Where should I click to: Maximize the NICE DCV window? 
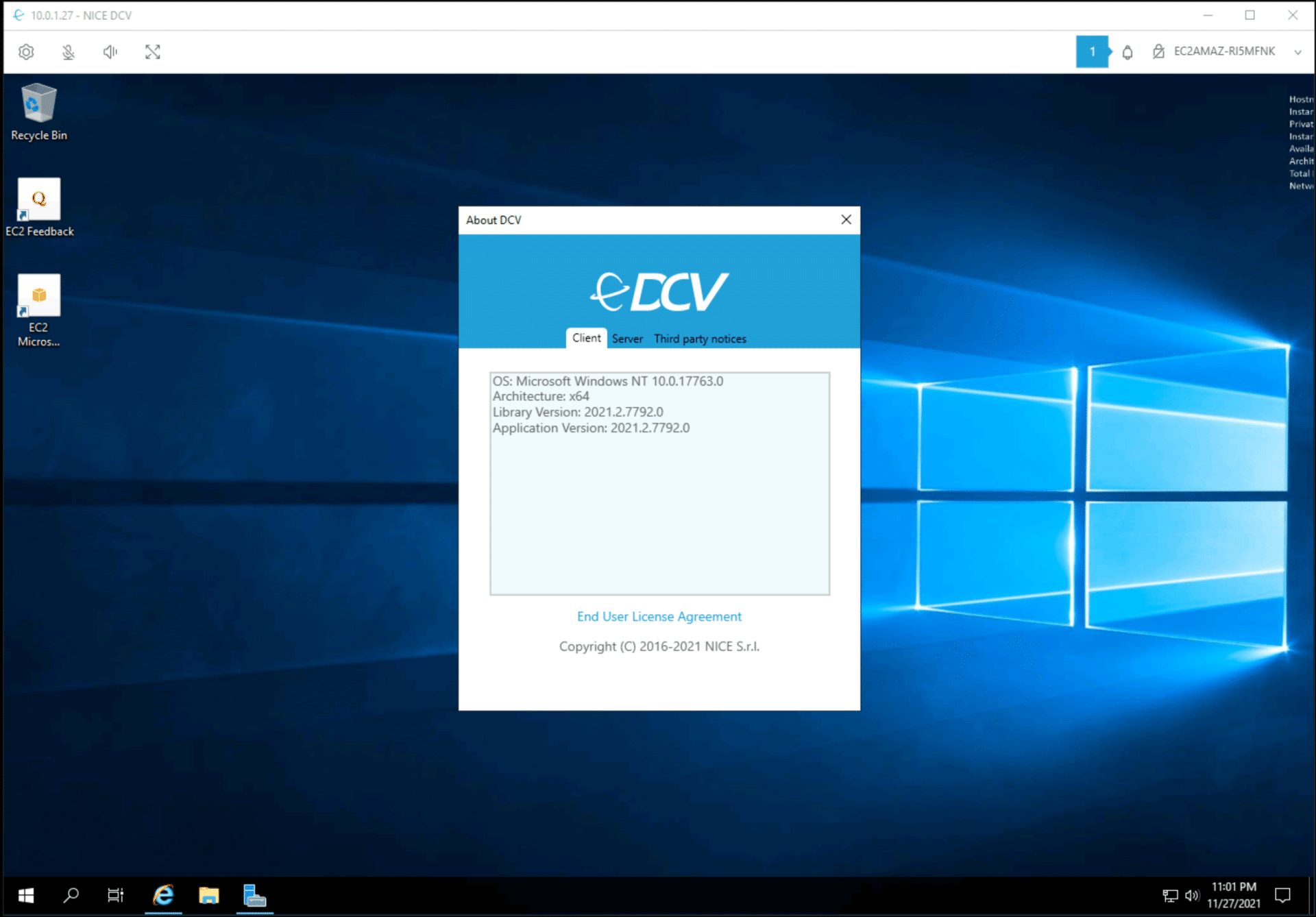pyautogui.click(x=1250, y=15)
